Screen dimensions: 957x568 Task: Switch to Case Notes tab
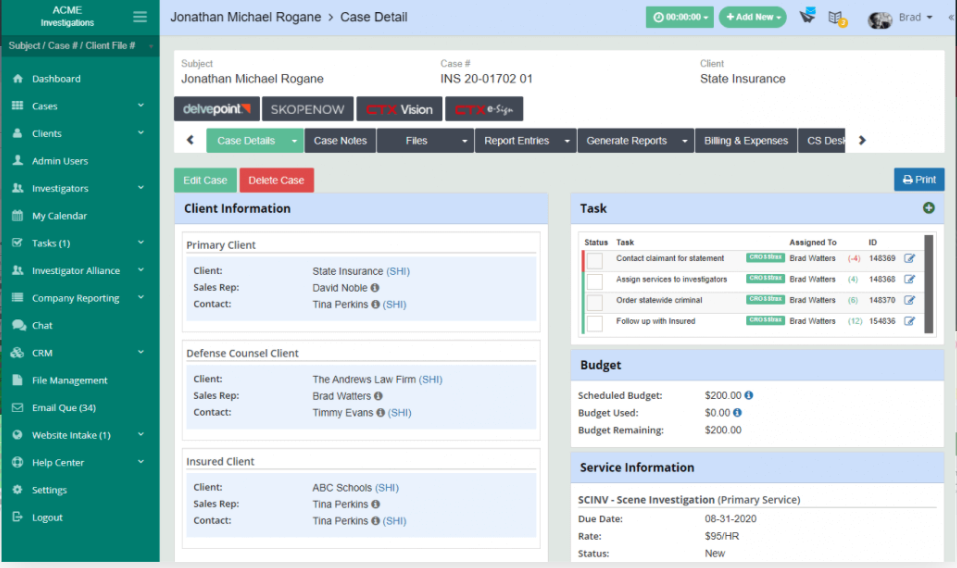point(340,141)
